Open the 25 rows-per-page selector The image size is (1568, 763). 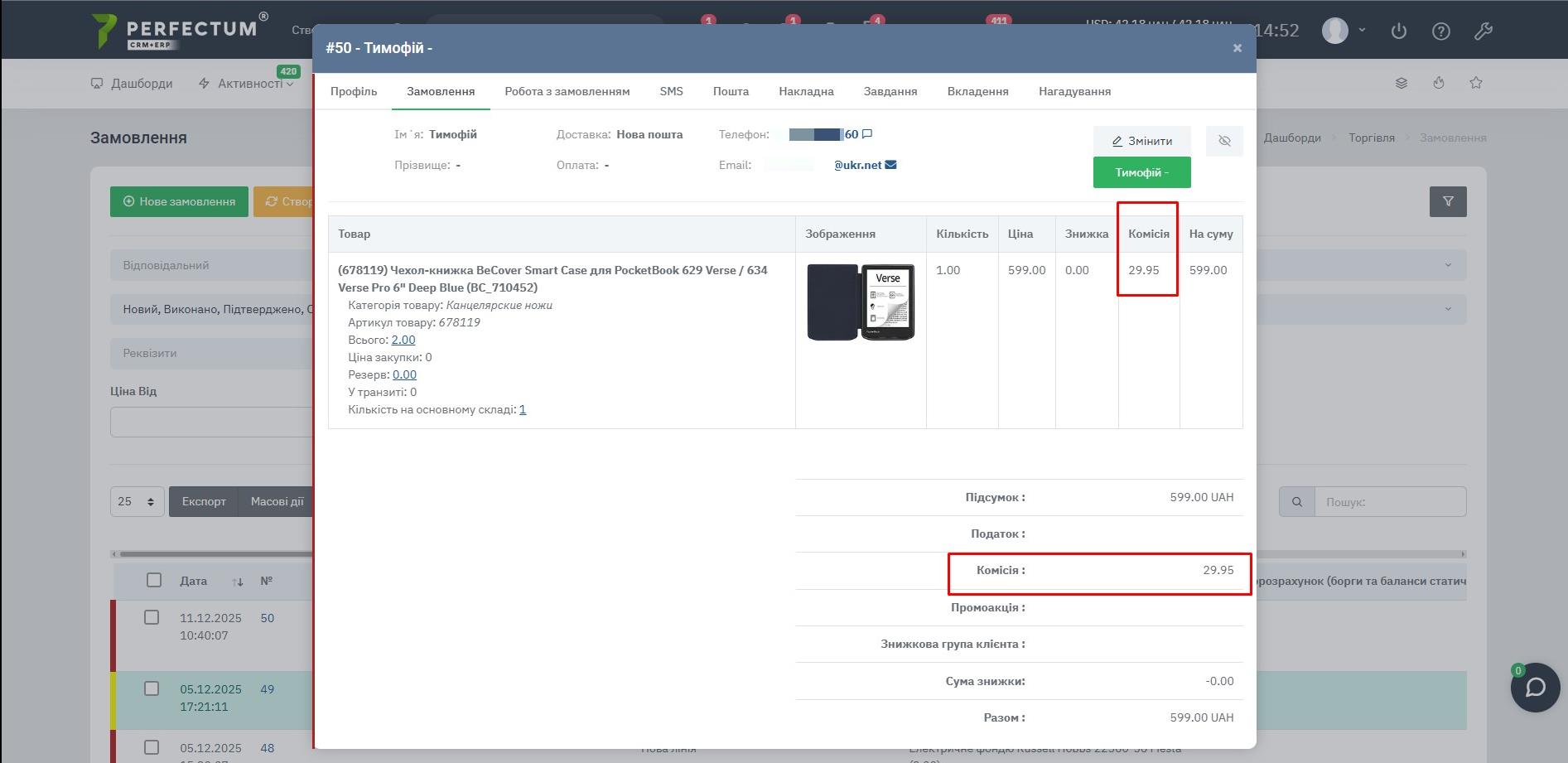pos(137,501)
